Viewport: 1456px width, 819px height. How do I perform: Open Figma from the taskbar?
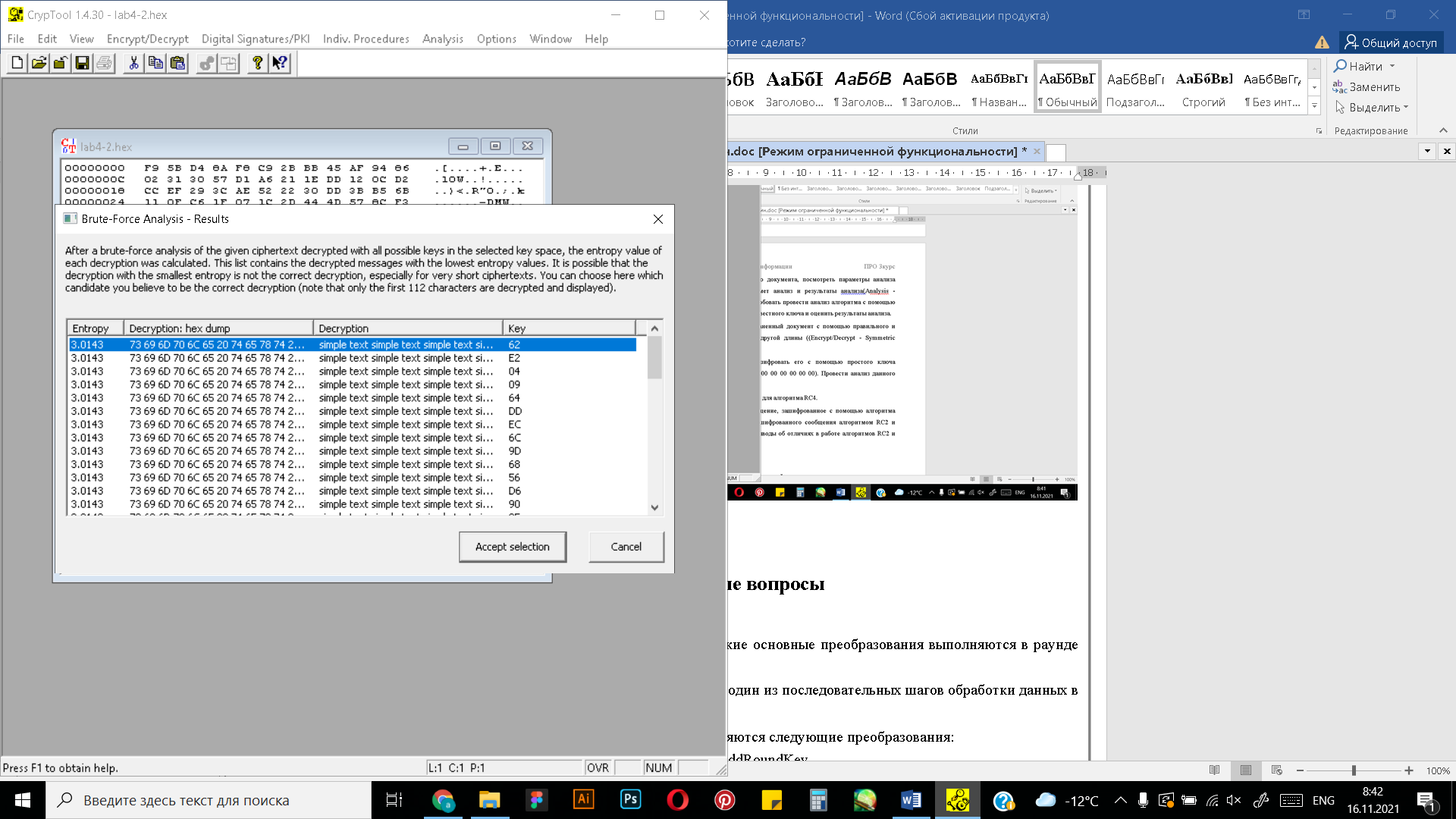click(536, 800)
